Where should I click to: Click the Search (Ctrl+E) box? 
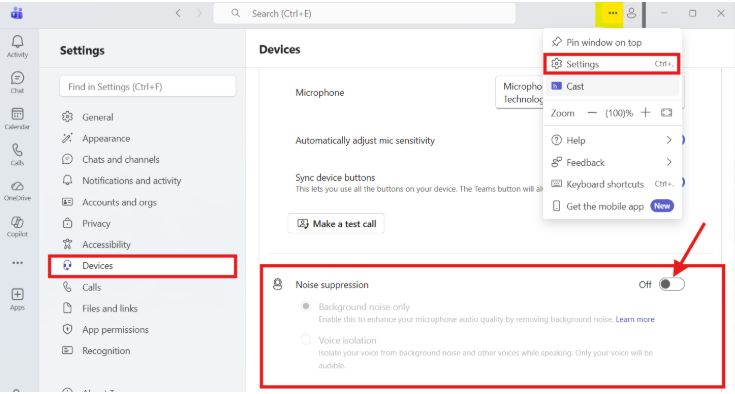pos(364,13)
